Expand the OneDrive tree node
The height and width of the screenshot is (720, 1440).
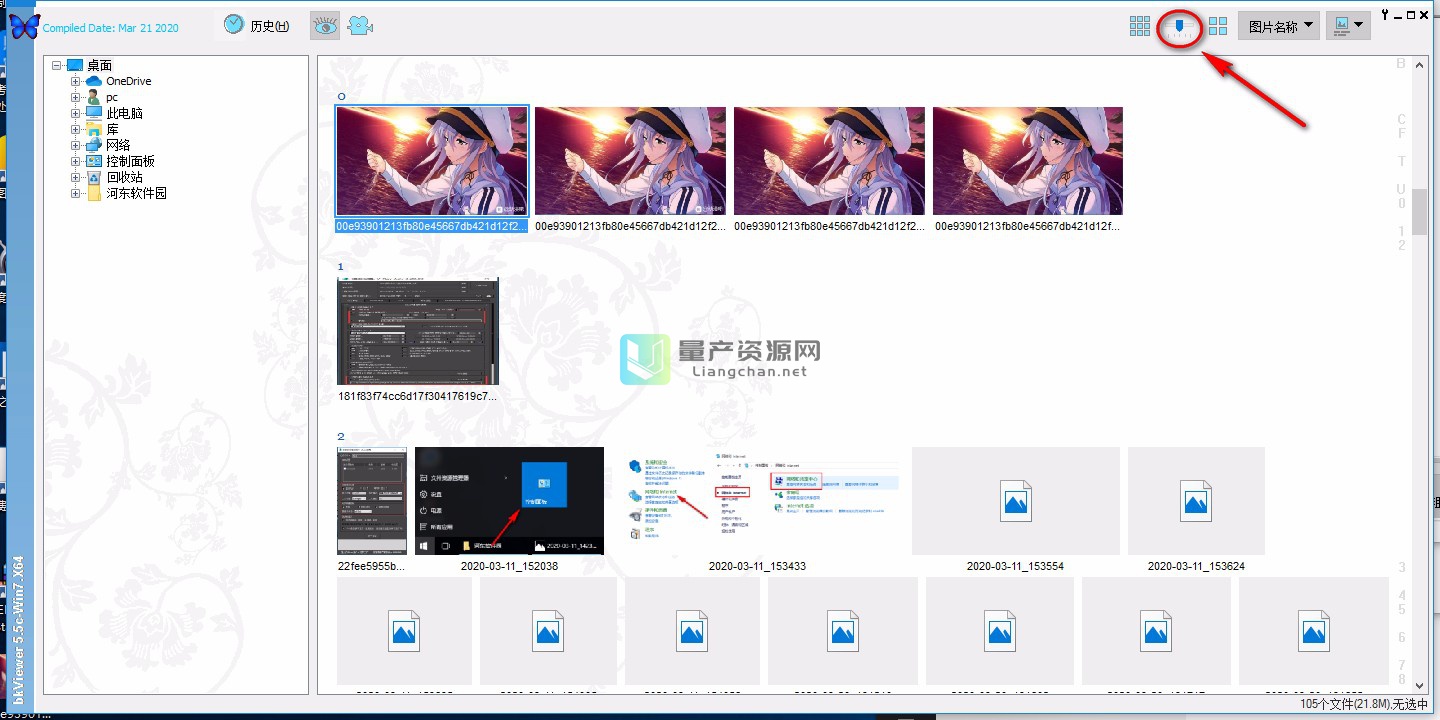click(x=76, y=81)
